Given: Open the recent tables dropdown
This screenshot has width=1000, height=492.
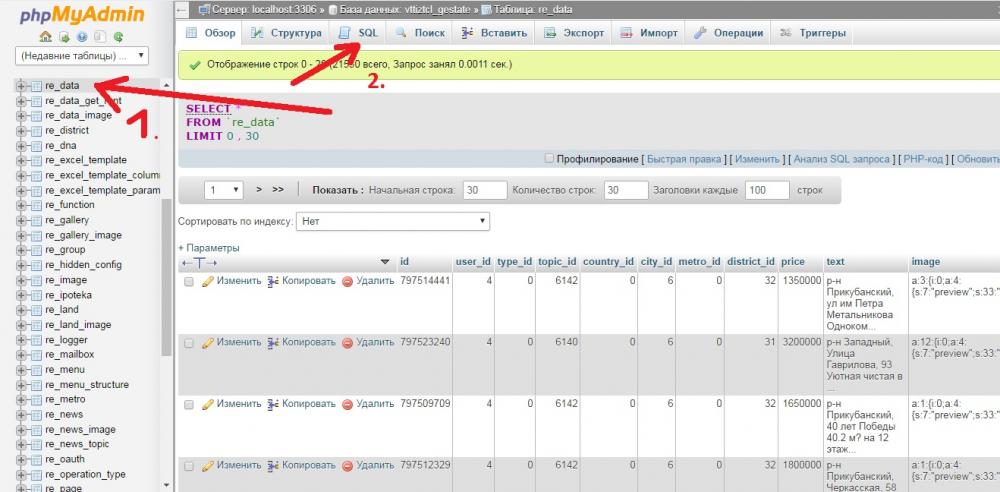Looking at the screenshot, I should (82, 55).
